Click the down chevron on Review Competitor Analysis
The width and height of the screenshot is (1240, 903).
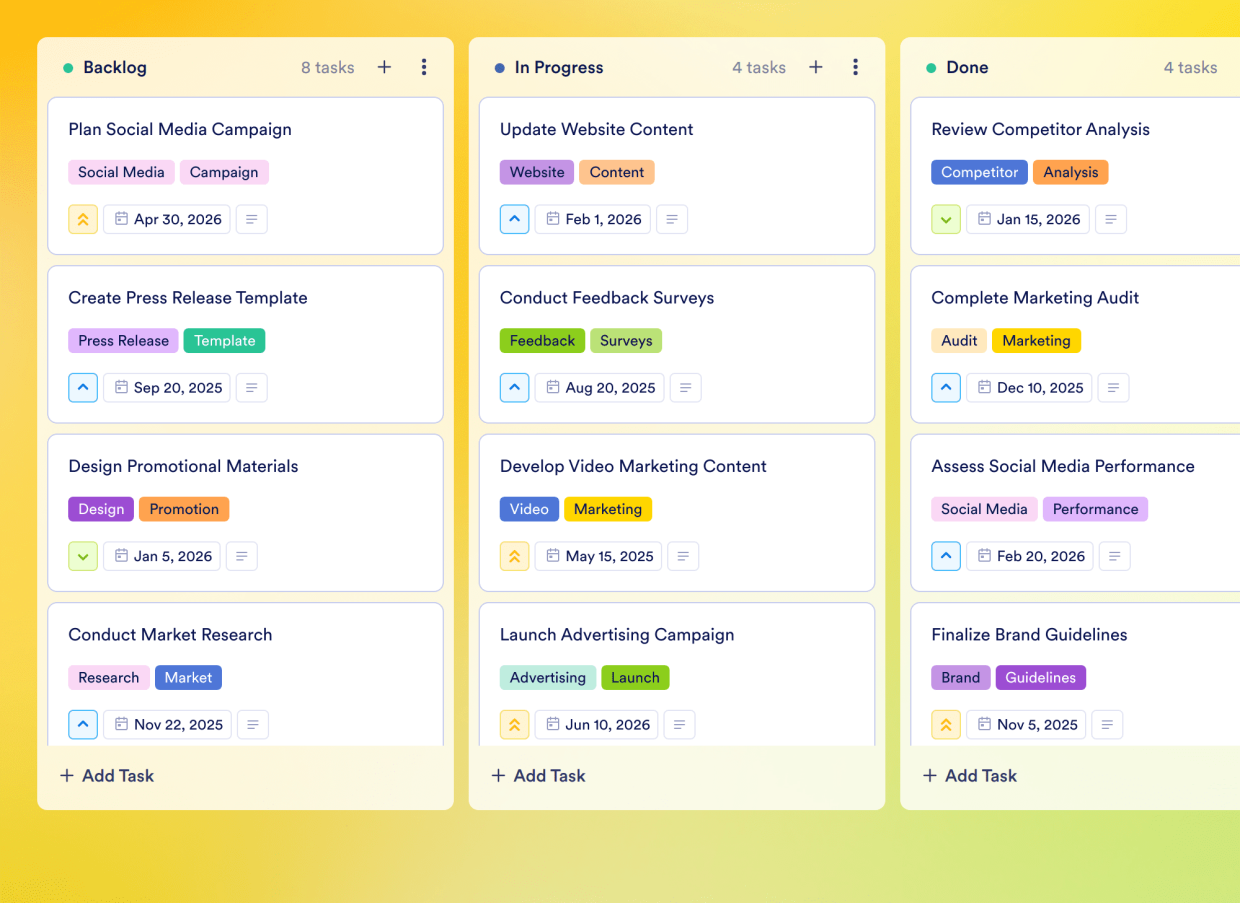click(945, 219)
